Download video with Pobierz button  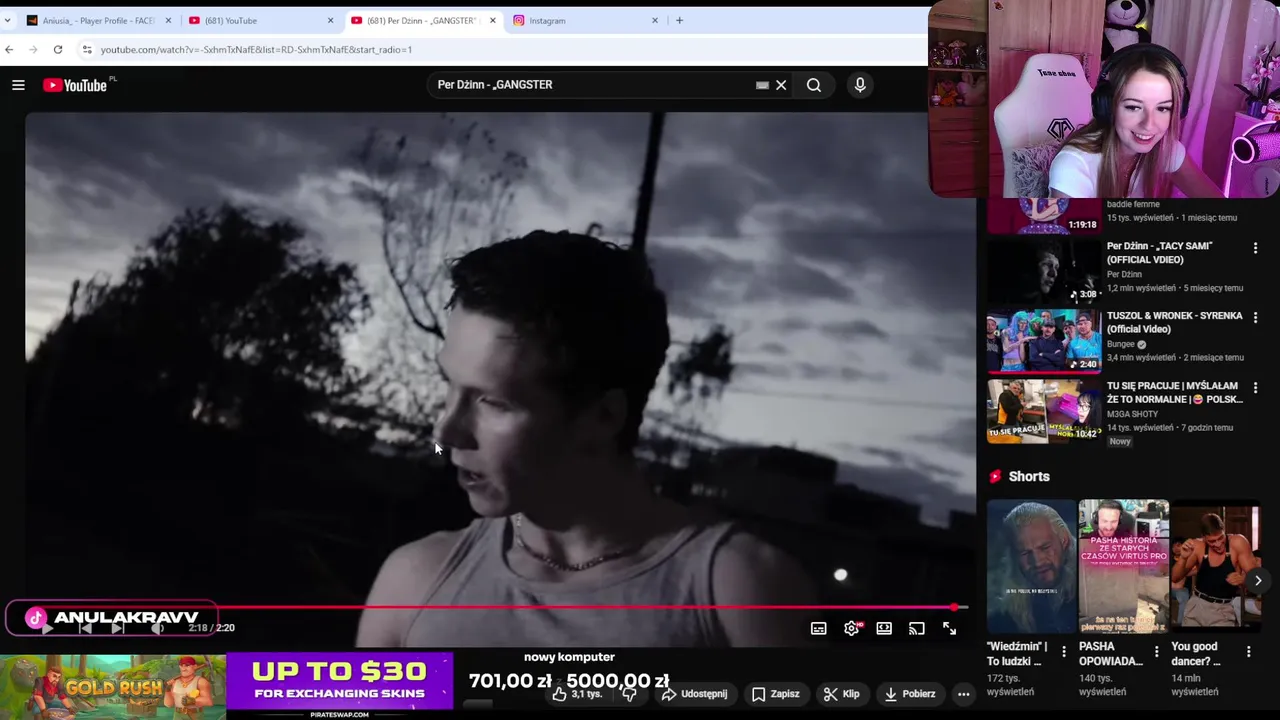click(x=910, y=694)
